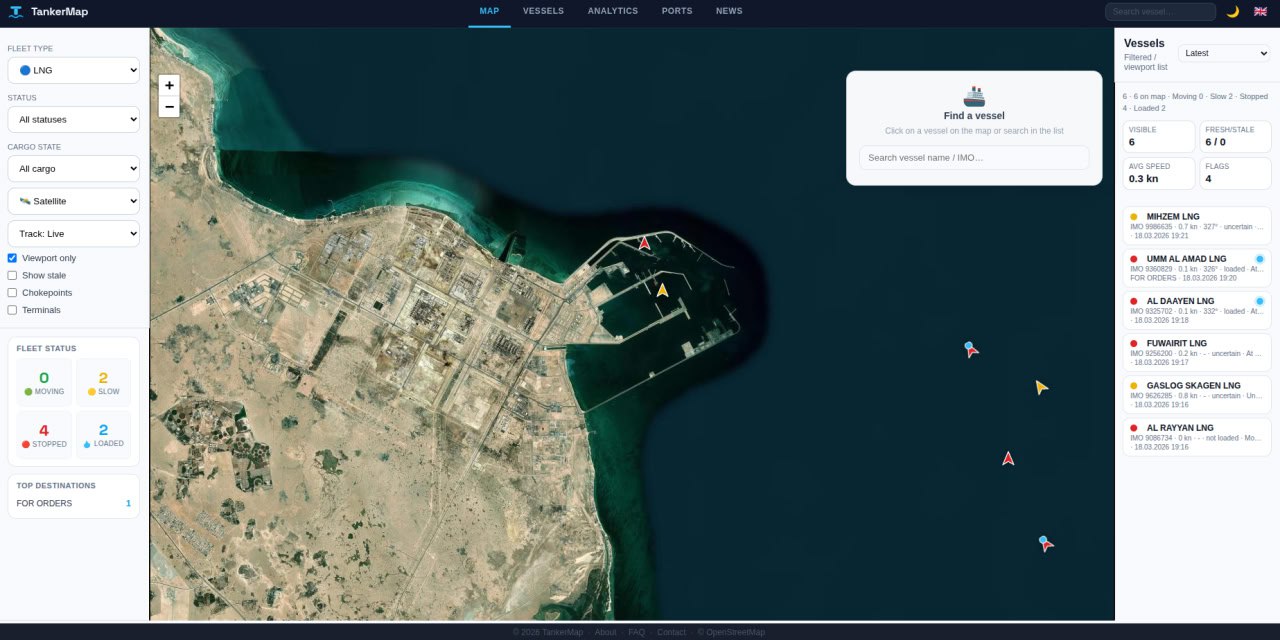The height and width of the screenshot is (640, 1280).
Task: Expand the Latest sort dropdown
Action: click(x=1223, y=53)
